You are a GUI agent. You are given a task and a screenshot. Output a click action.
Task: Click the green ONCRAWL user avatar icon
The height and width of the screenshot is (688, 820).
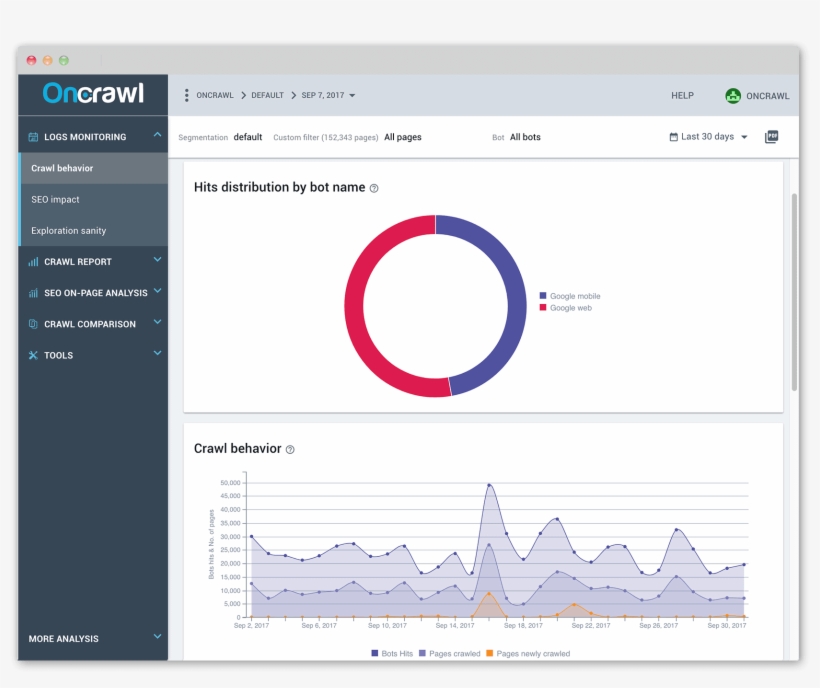(x=733, y=96)
